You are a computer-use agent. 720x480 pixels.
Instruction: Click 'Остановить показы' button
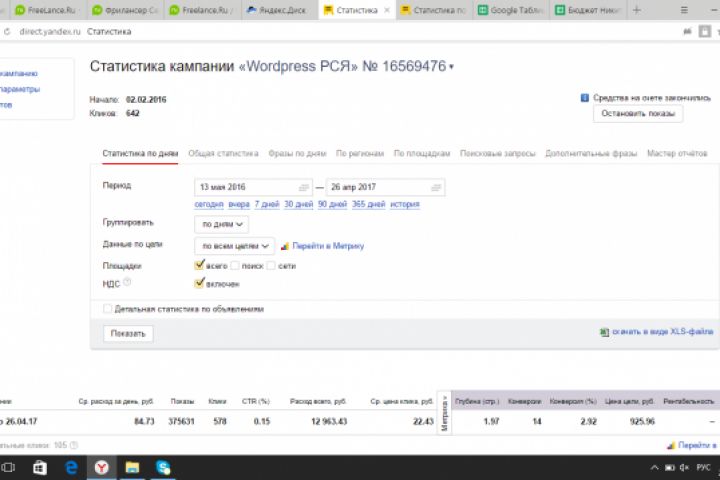coord(638,113)
